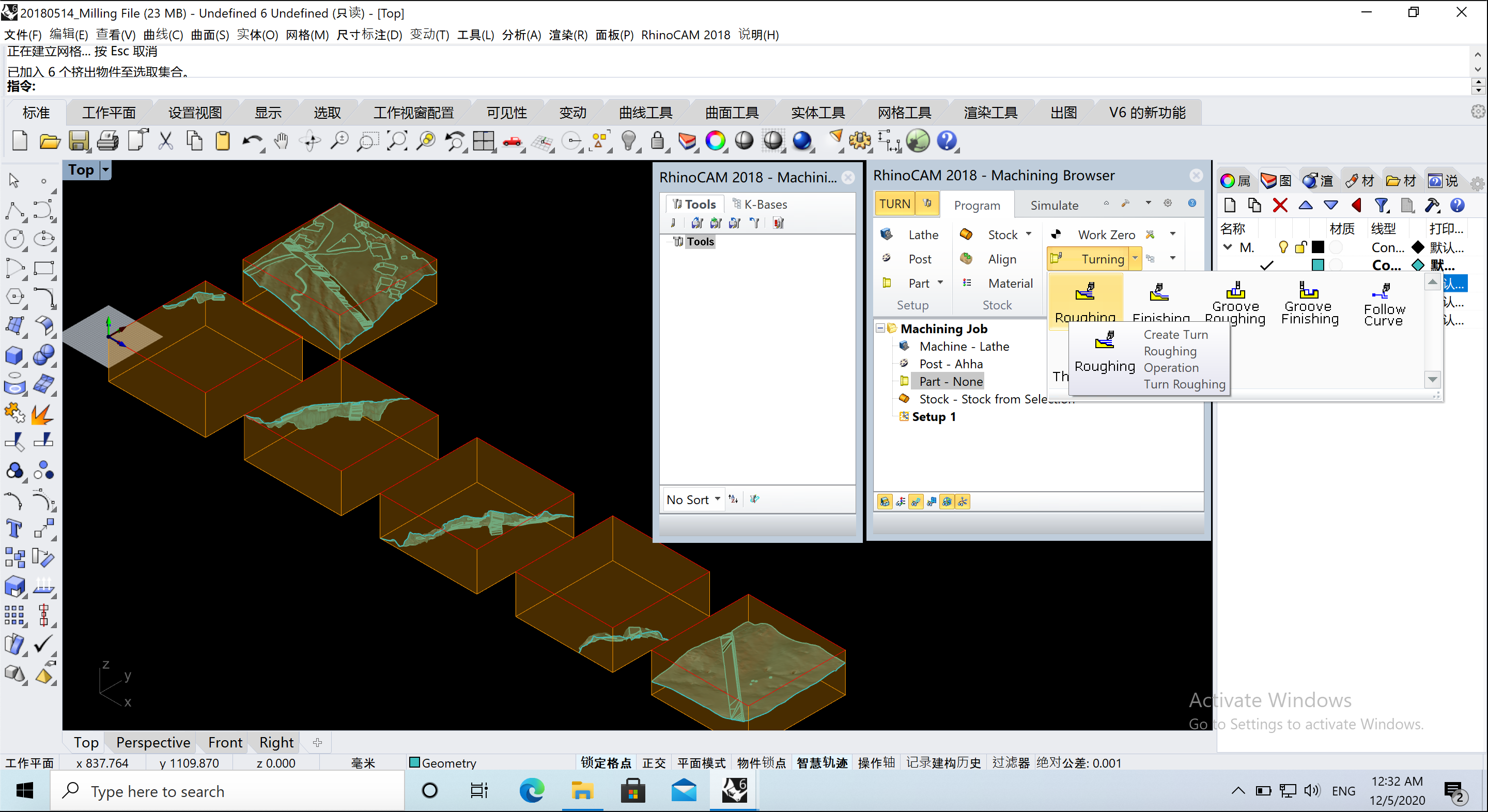
Task: Switch to the Simulate tab
Action: (x=1054, y=205)
